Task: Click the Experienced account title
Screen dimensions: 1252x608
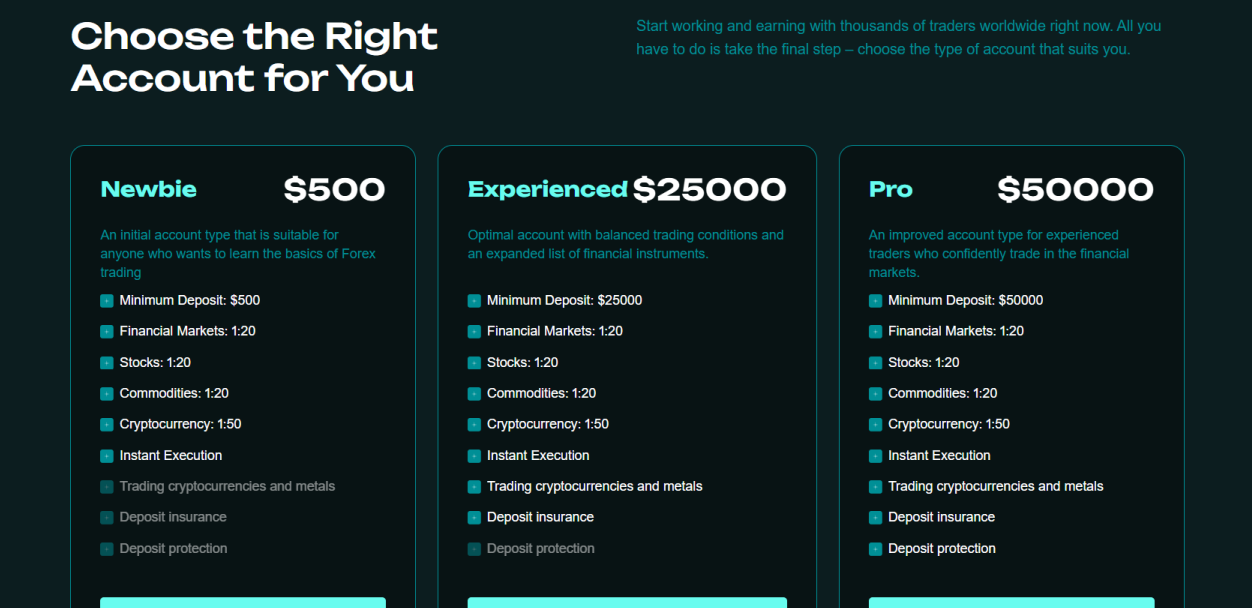Action: click(547, 190)
